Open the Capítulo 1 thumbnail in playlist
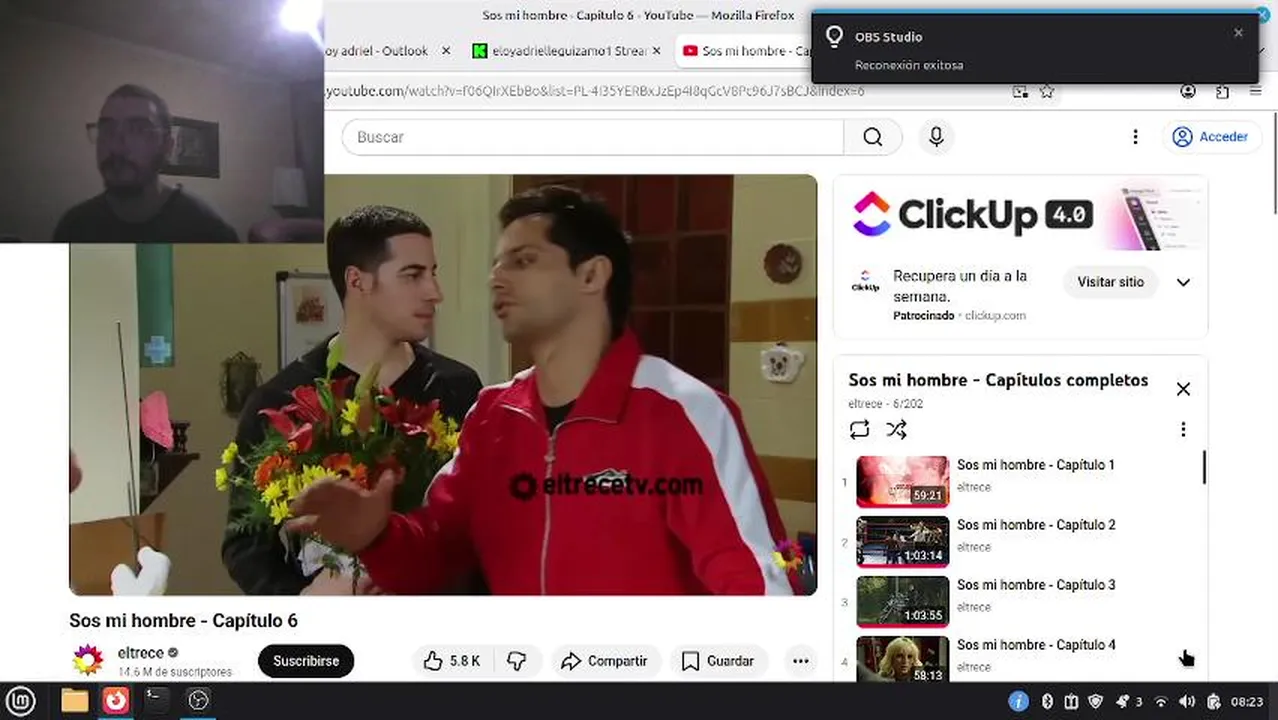This screenshot has width=1278, height=720. click(x=902, y=482)
